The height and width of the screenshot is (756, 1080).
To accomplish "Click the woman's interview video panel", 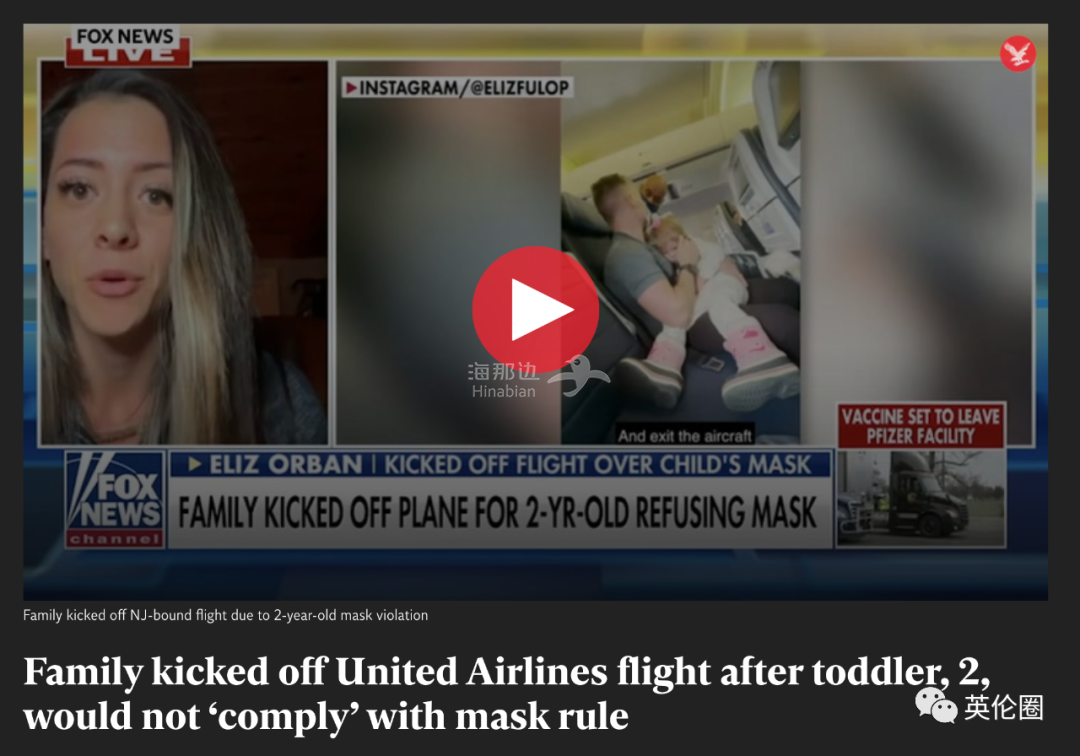I will 184,253.
